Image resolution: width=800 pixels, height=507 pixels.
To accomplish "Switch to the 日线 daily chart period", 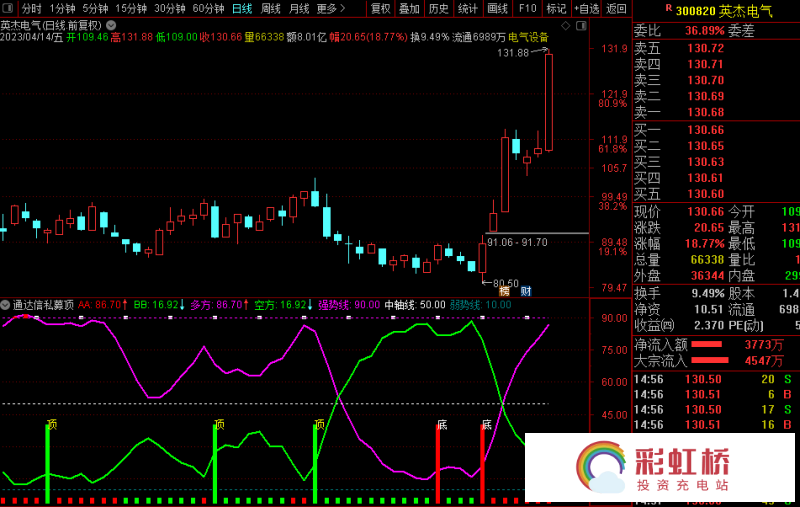I will [x=242, y=9].
